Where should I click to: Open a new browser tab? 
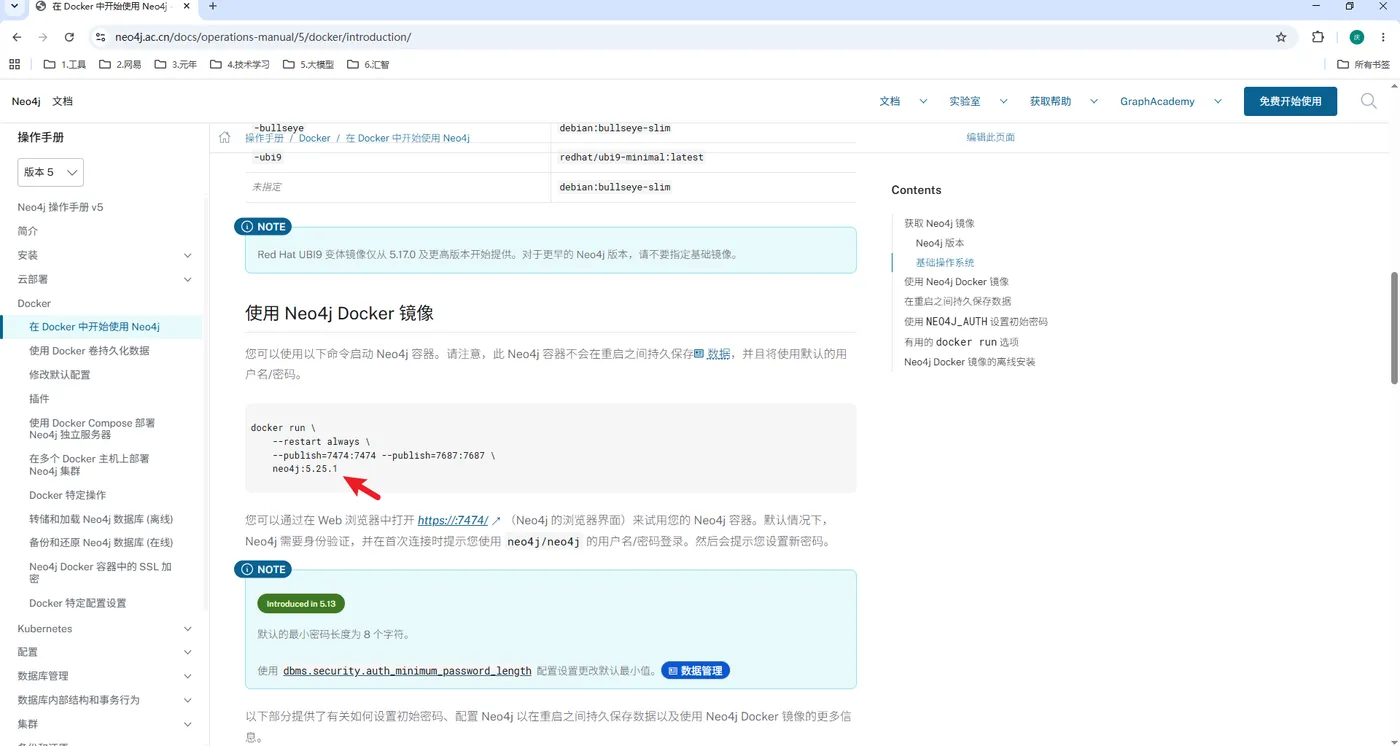point(213,6)
